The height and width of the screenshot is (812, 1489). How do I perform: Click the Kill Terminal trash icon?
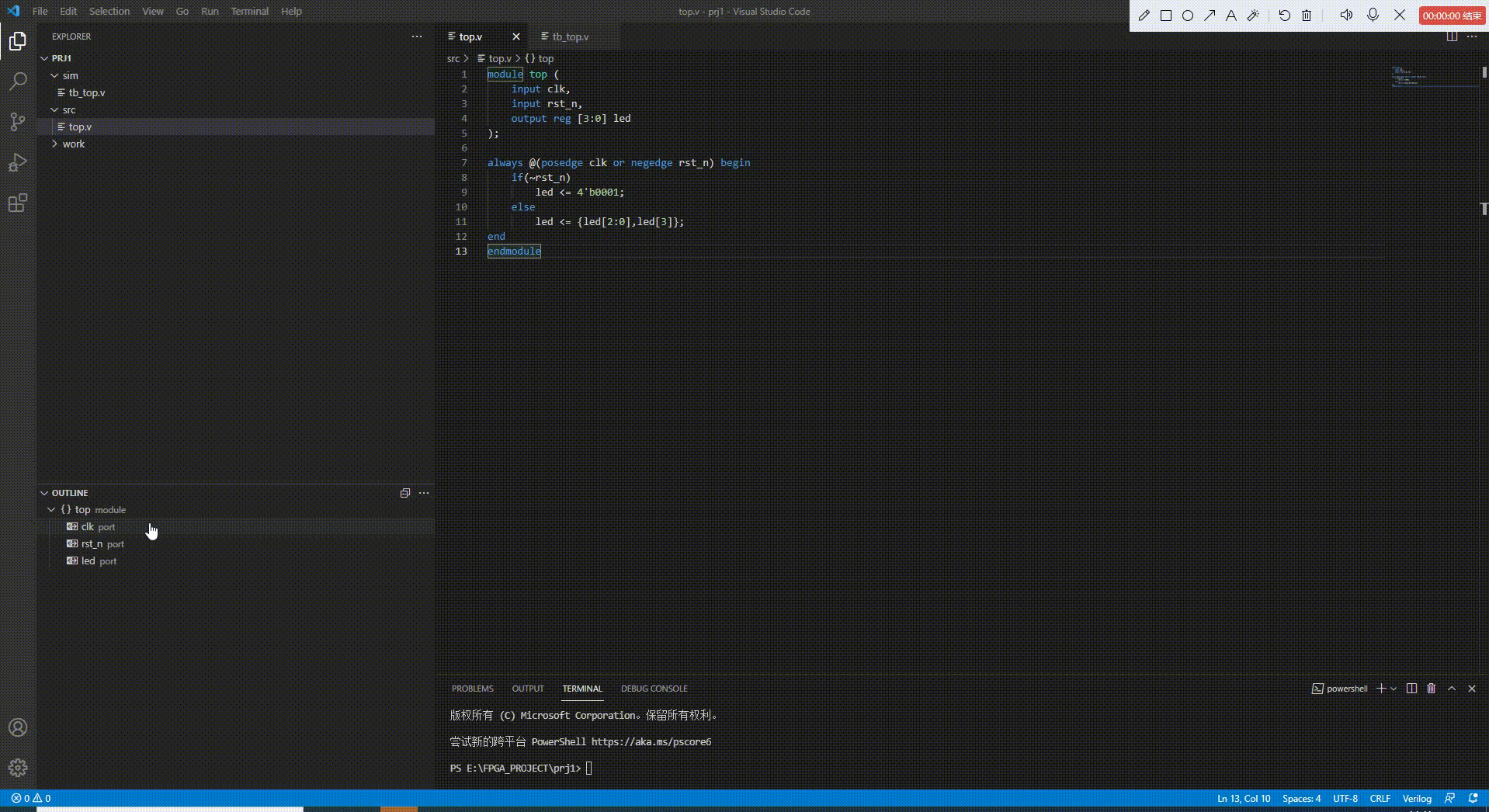pos(1431,689)
